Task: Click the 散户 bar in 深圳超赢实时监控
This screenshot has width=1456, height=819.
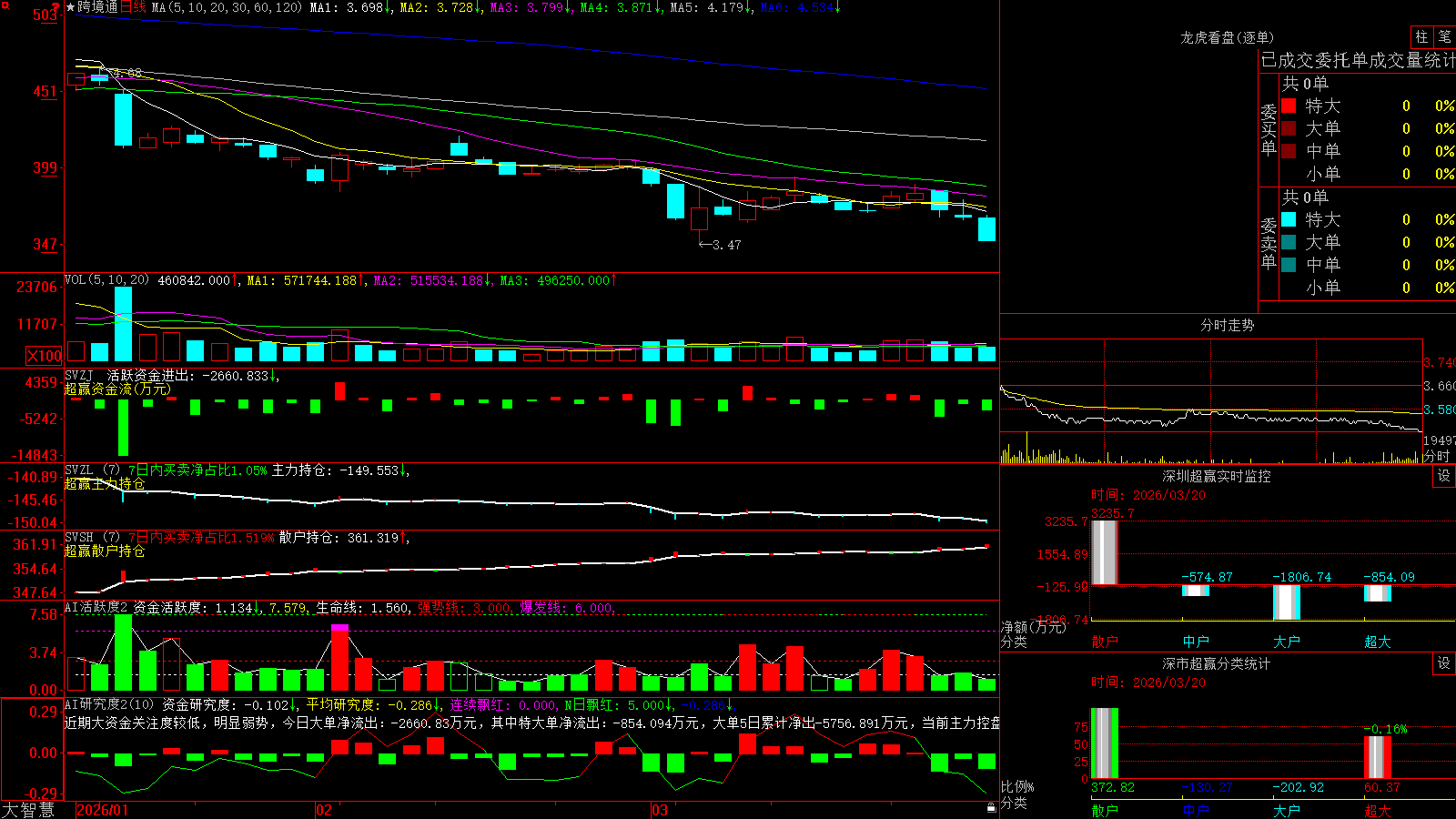Action: click(1104, 552)
